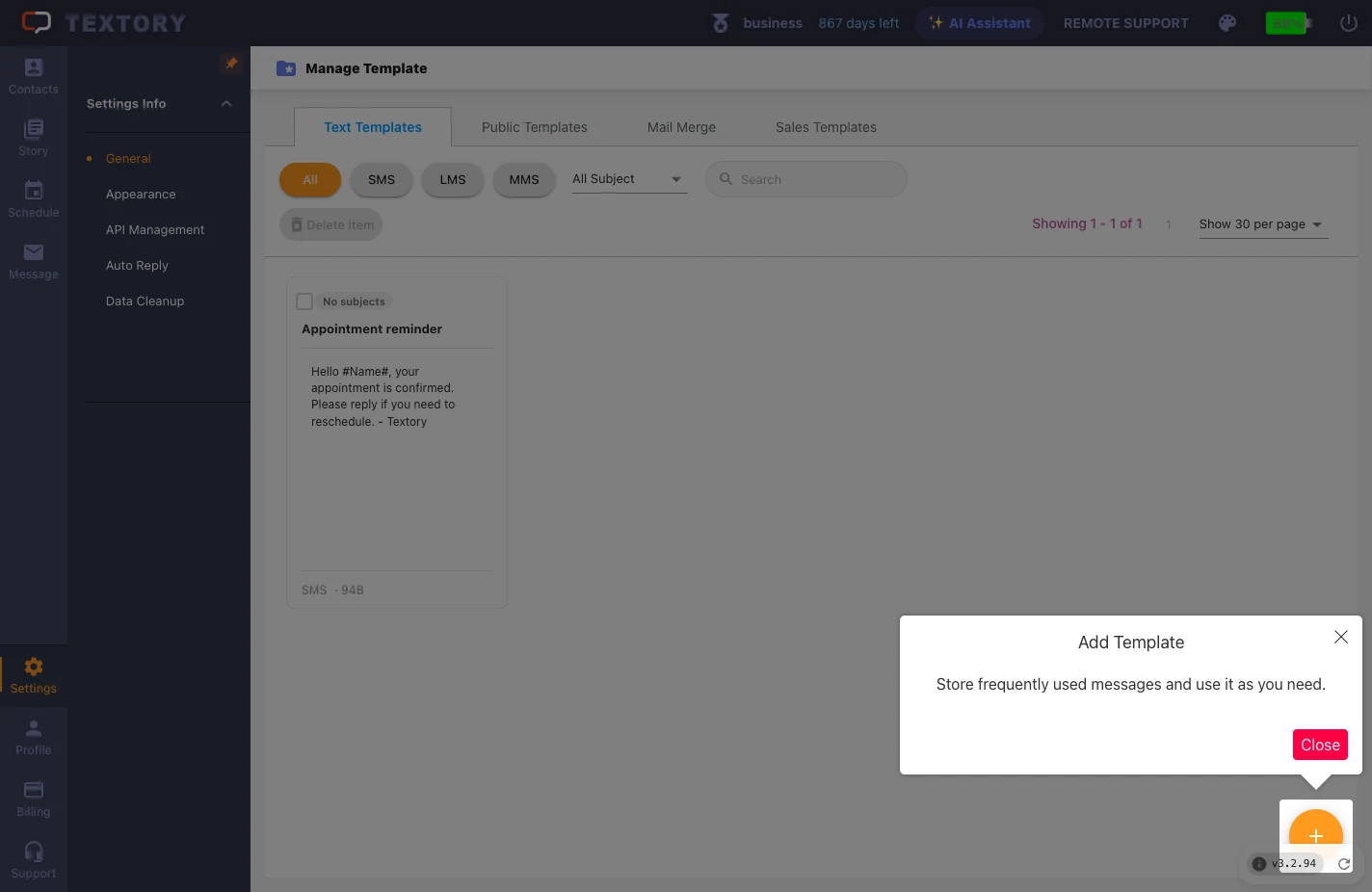Select the SMS filter chip
The height and width of the screenshot is (892, 1372).
382,180
